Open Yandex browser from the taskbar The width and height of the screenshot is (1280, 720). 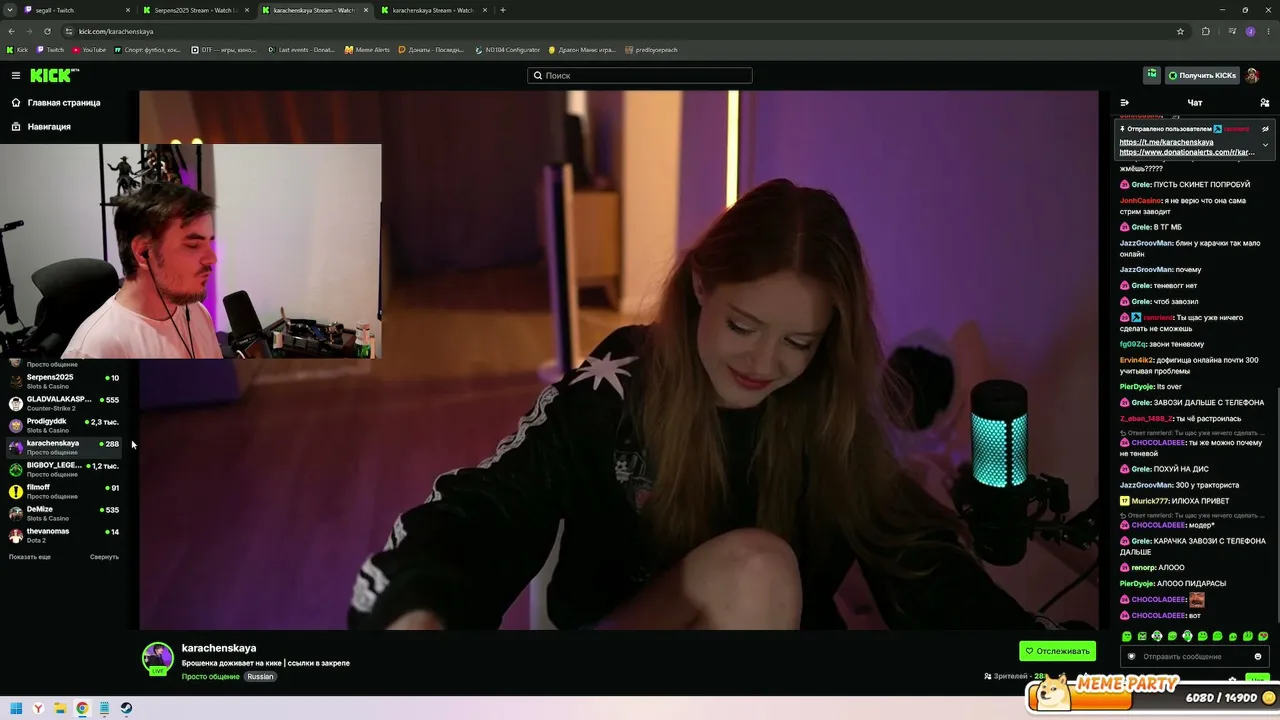pos(38,708)
